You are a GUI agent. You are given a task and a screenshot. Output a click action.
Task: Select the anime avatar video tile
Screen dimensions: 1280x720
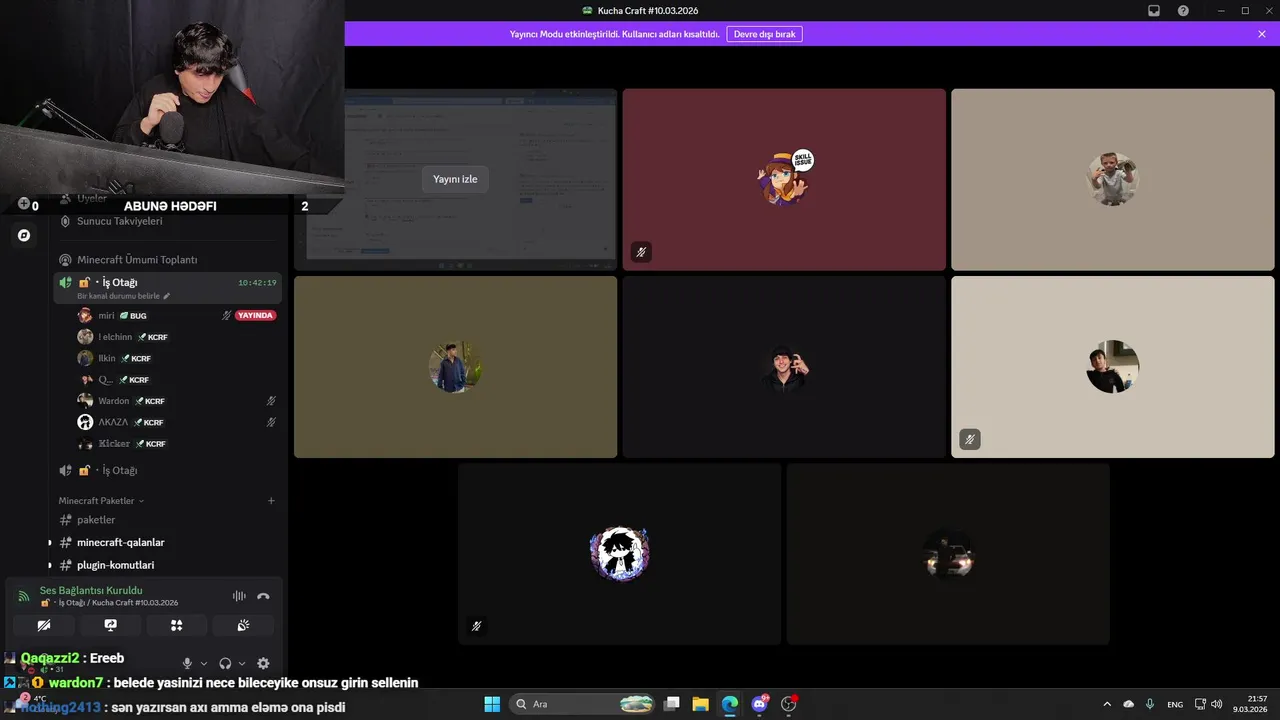click(x=619, y=553)
